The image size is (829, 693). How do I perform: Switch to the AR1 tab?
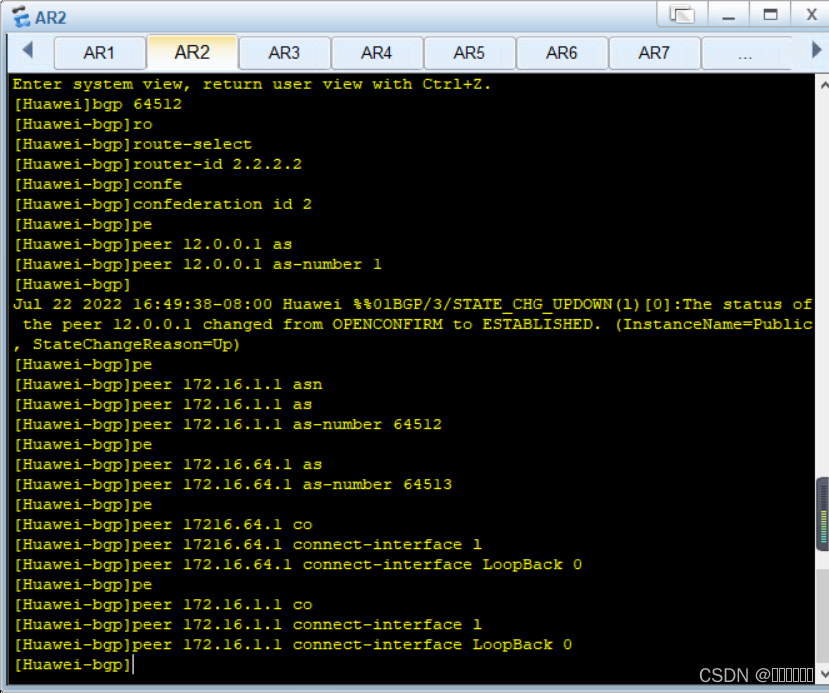tap(99, 53)
